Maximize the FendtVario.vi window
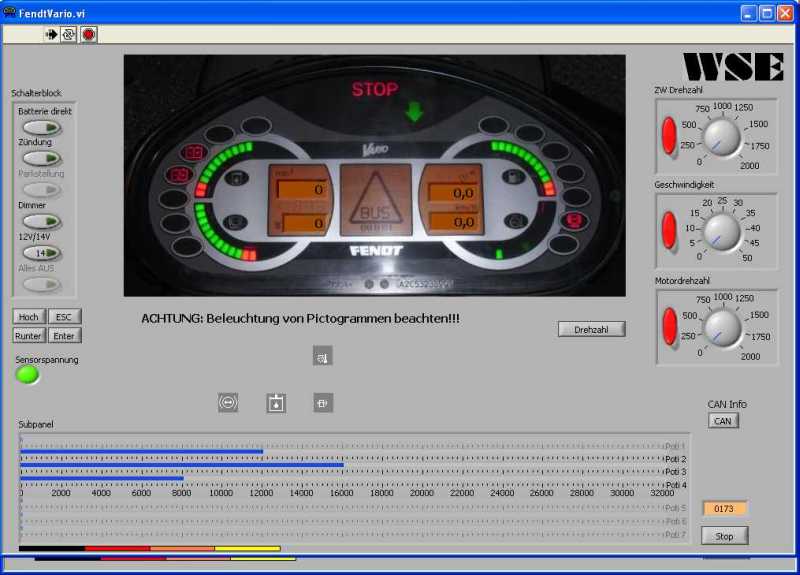 click(x=767, y=13)
